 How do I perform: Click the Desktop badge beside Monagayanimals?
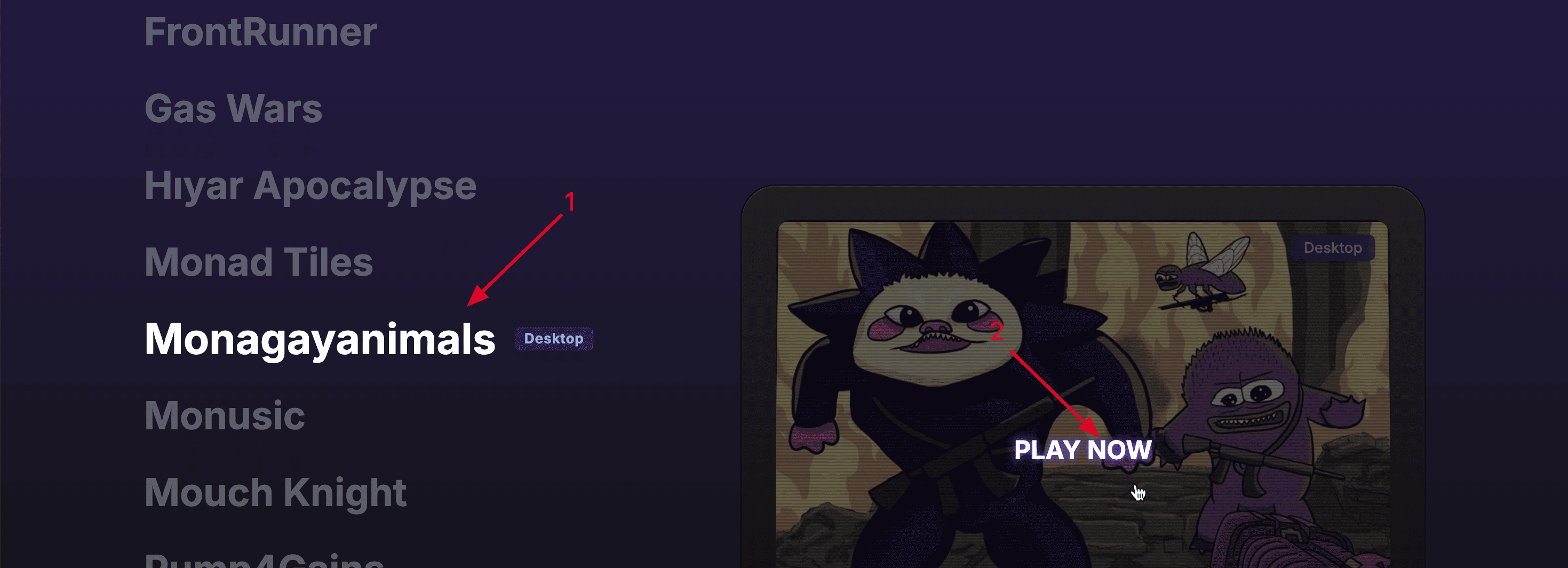(x=554, y=339)
